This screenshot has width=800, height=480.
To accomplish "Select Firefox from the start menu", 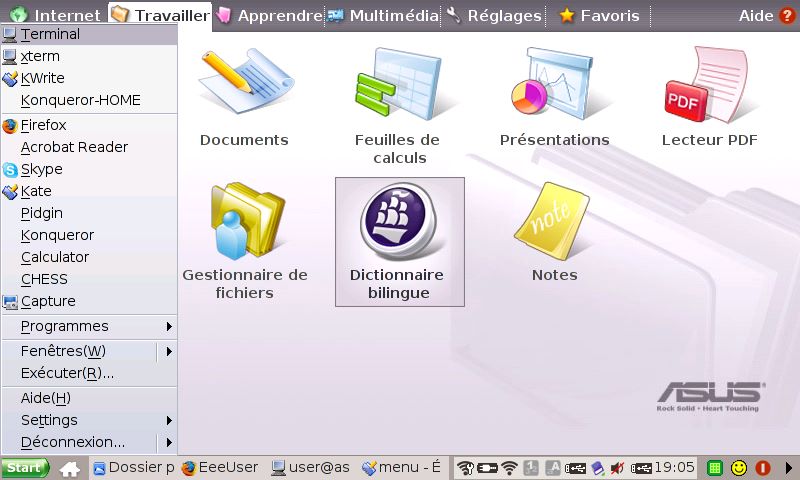I will click(x=44, y=125).
